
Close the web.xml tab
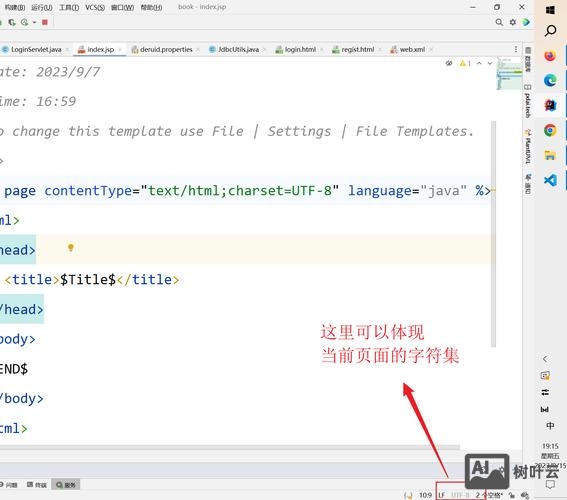[x=431, y=50]
